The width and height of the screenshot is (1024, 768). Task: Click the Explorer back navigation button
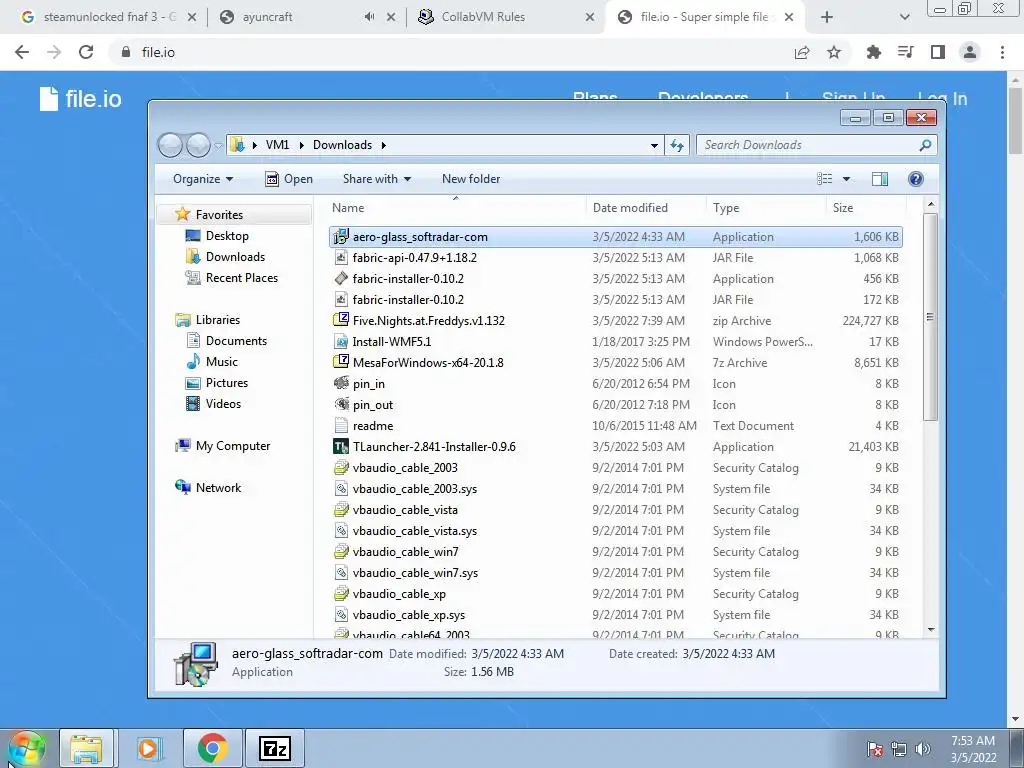click(170, 145)
